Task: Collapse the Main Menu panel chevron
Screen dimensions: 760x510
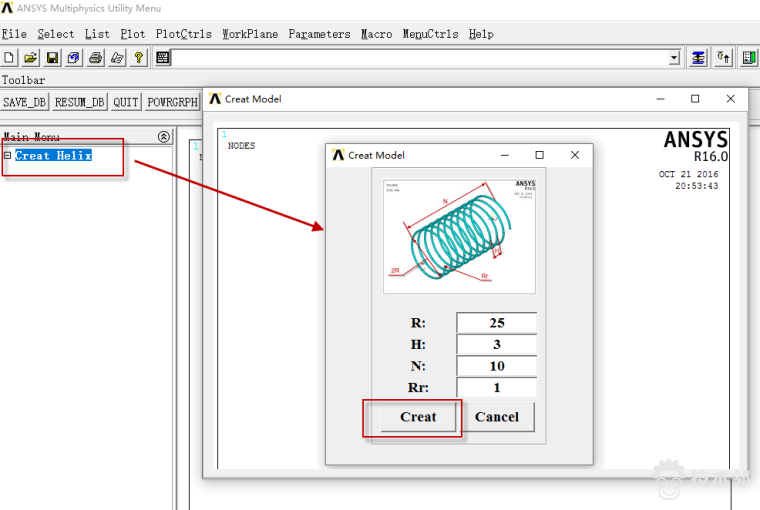Action: 164,137
